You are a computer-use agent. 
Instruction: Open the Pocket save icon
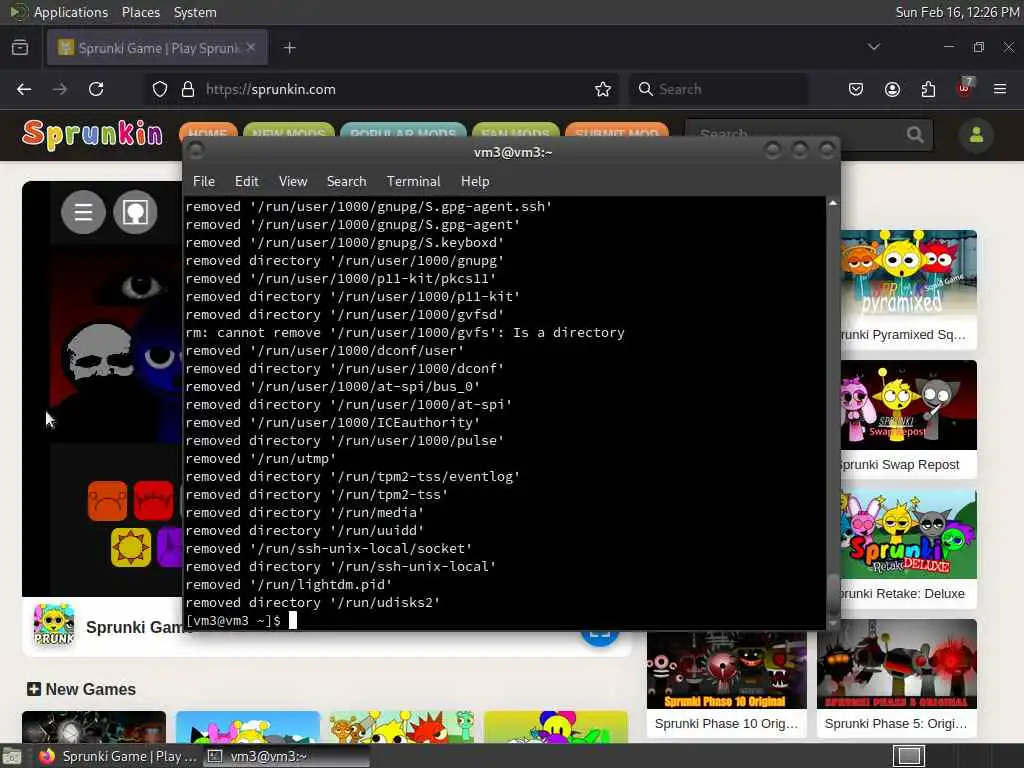(856, 89)
